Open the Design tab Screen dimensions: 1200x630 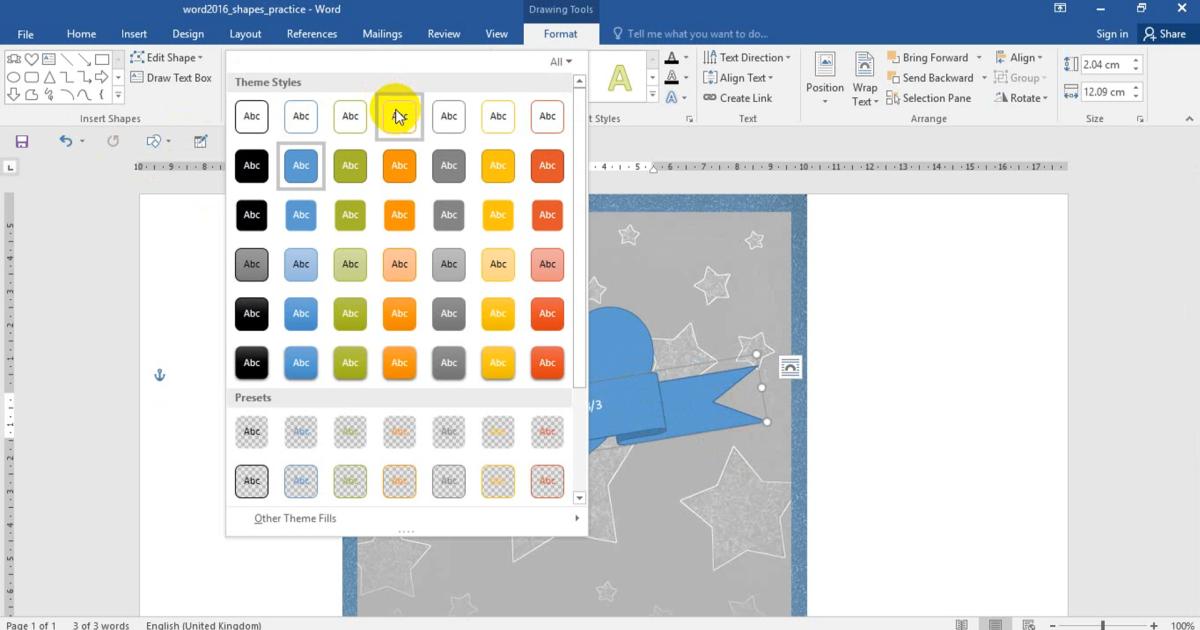tap(188, 34)
